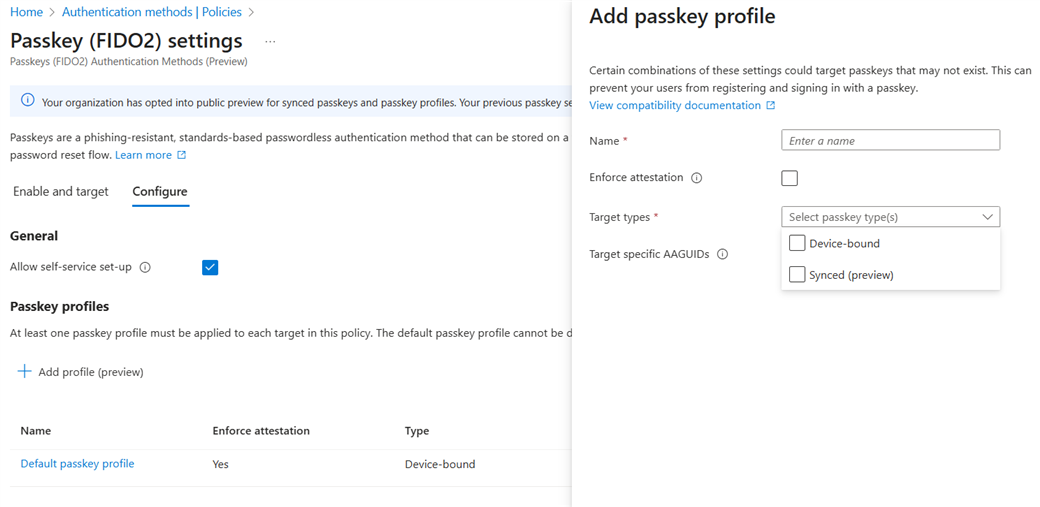Open the ellipsis menu beside Passkey settings title

270,42
